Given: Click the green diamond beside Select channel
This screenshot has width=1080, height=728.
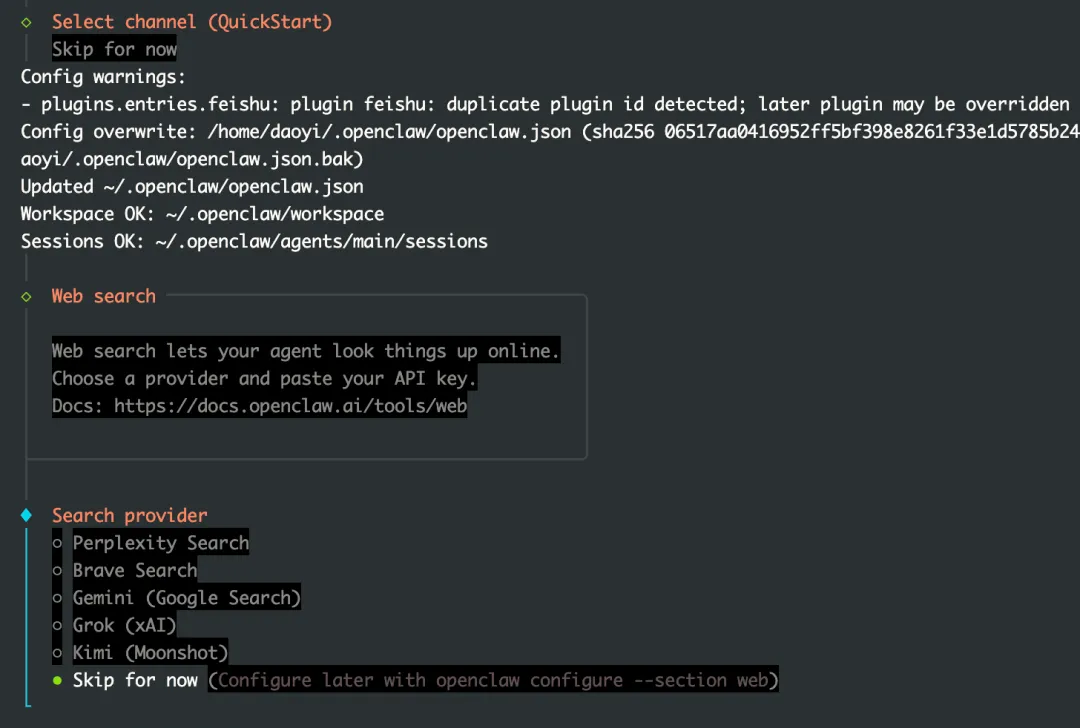Looking at the screenshot, I should click(26, 23).
